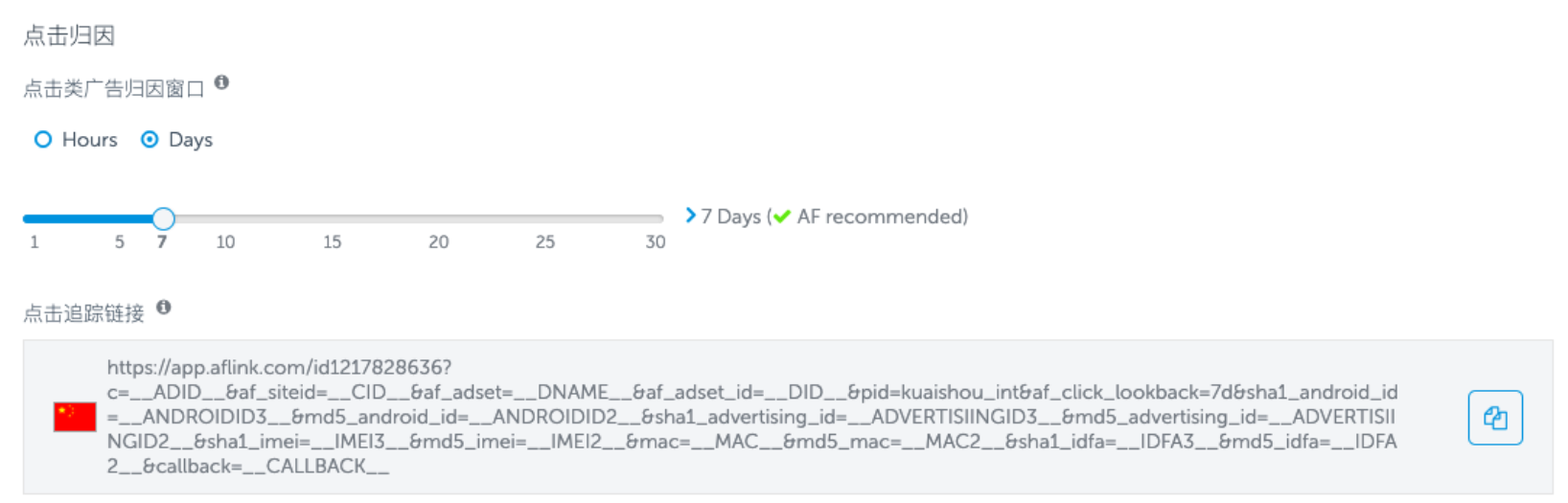
Task: Click the lookback window slider handle
Action: coord(164,218)
